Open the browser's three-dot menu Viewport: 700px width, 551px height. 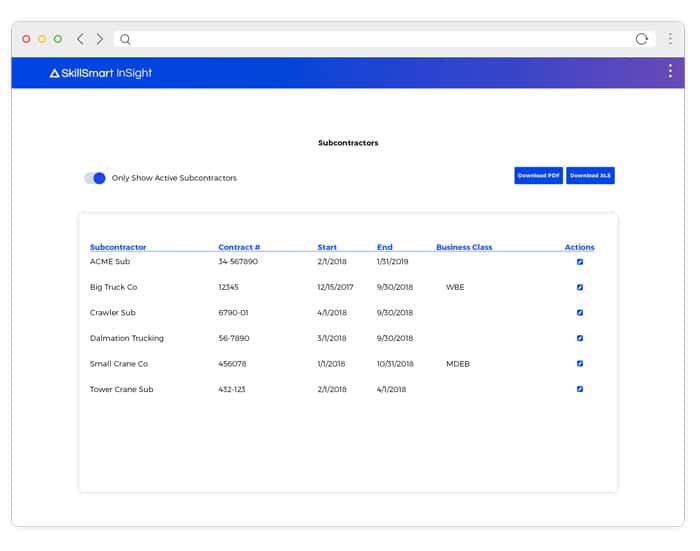[670, 39]
